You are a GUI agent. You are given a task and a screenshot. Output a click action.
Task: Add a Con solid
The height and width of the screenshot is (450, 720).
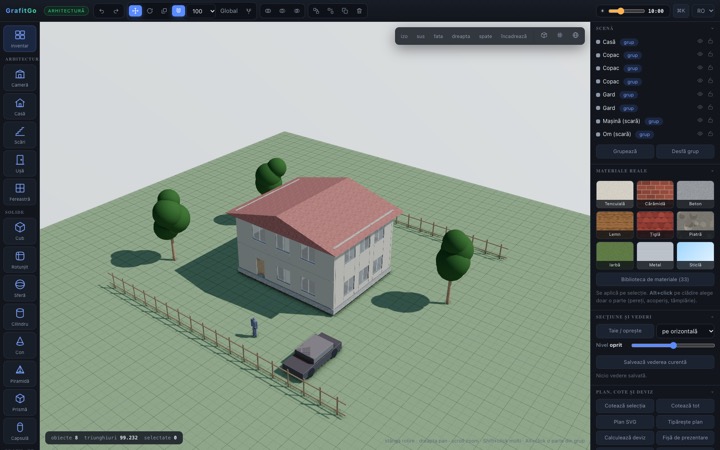(20, 345)
